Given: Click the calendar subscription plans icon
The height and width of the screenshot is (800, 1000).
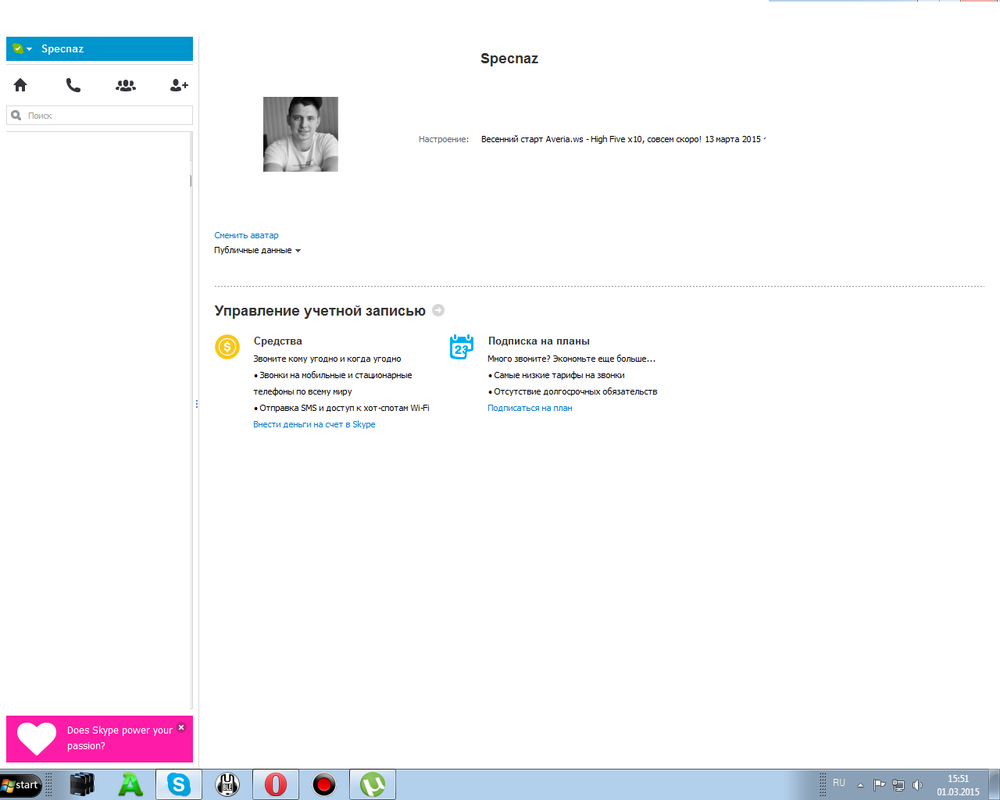Looking at the screenshot, I should [x=461, y=347].
